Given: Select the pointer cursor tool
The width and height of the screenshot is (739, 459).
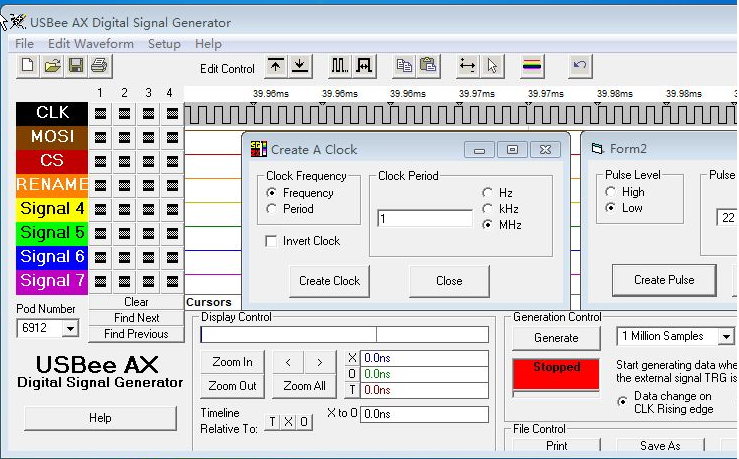Looking at the screenshot, I should coord(492,66).
